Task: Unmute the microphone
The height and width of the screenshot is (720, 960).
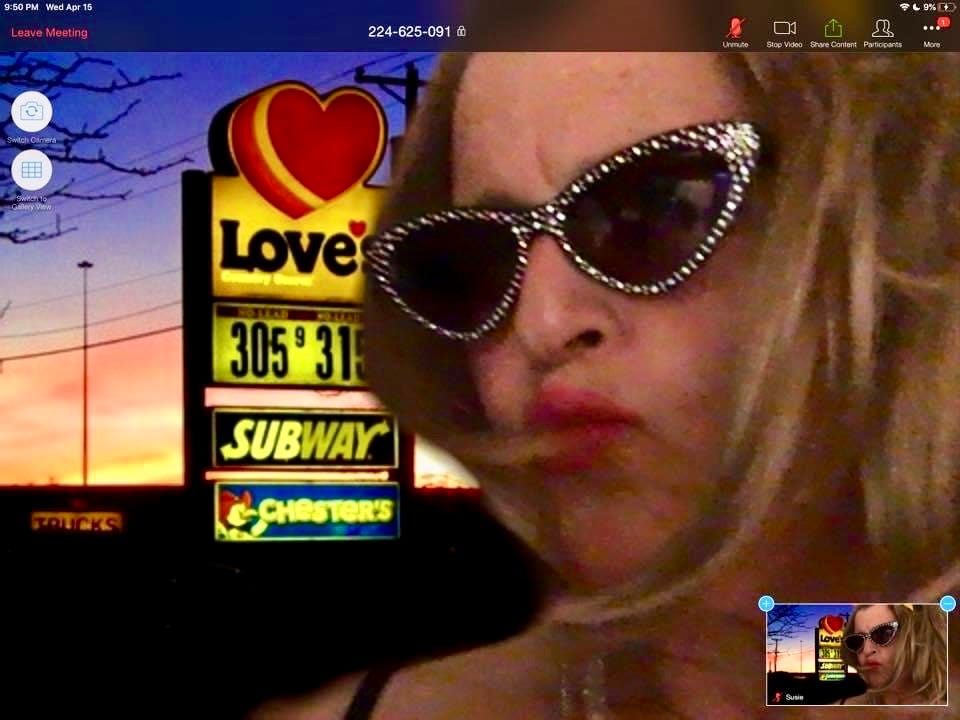Action: pyautogui.click(x=735, y=33)
